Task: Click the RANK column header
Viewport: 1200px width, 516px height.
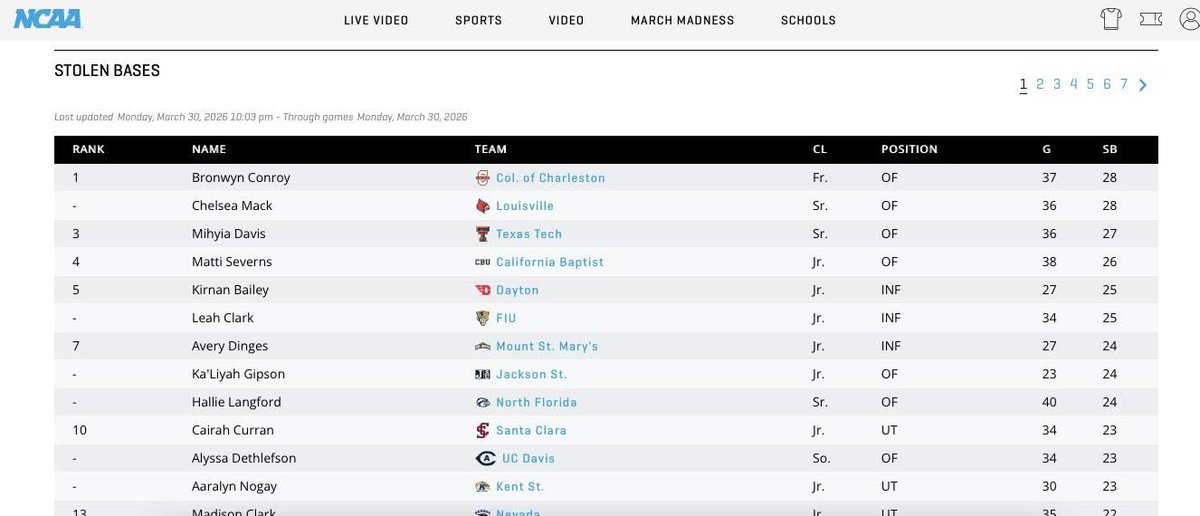Action: pyautogui.click(x=88, y=149)
